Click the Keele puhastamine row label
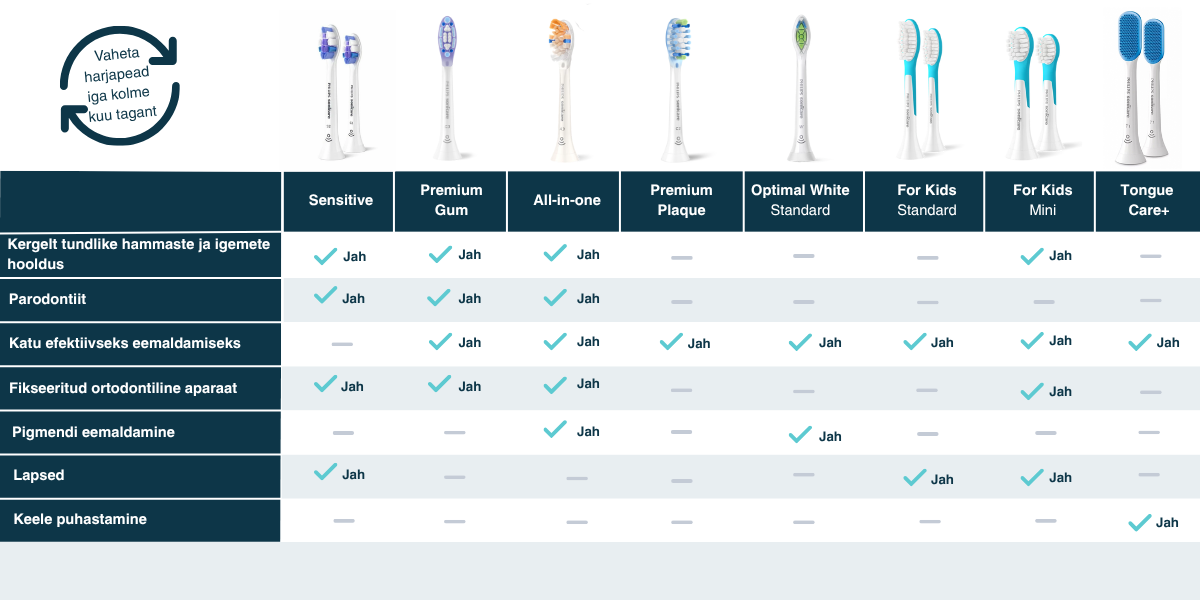This screenshot has height=600, width=1200. click(x=80, y=519)
